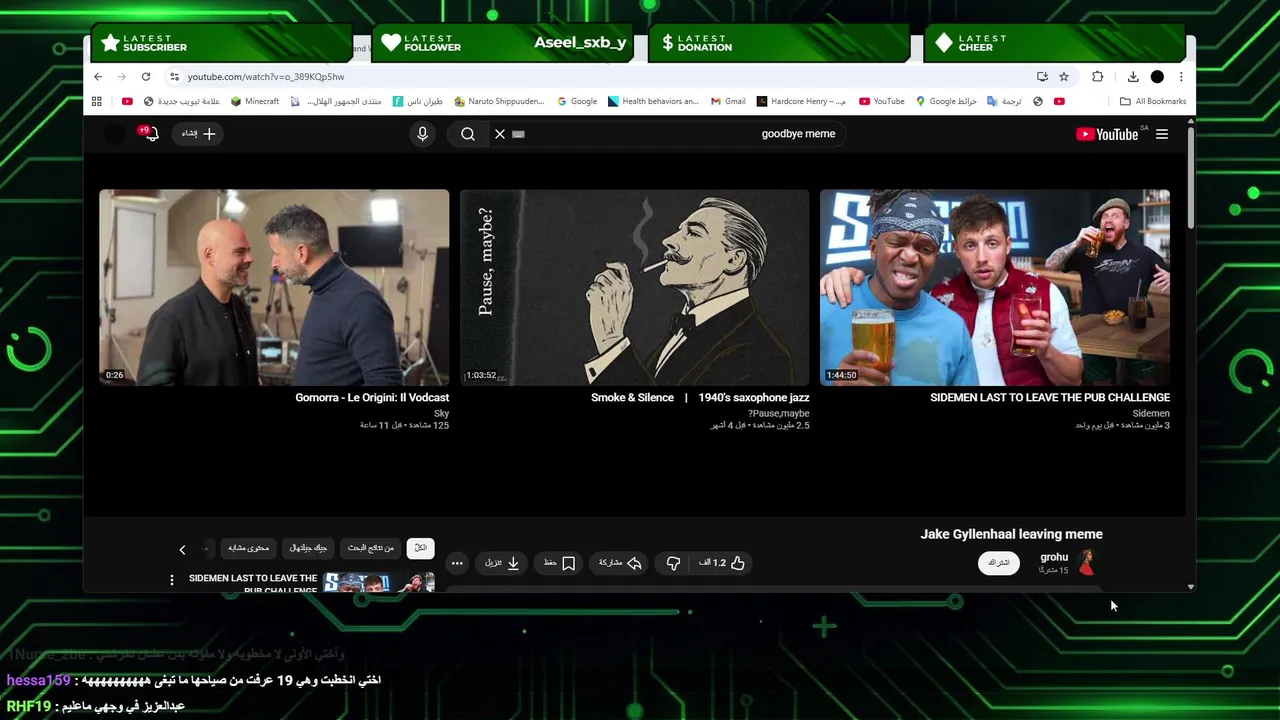The height and width of the screenshot is (720, 1280).
Task: Save the video with bookmark button
Action: click(x=560, y=563)
